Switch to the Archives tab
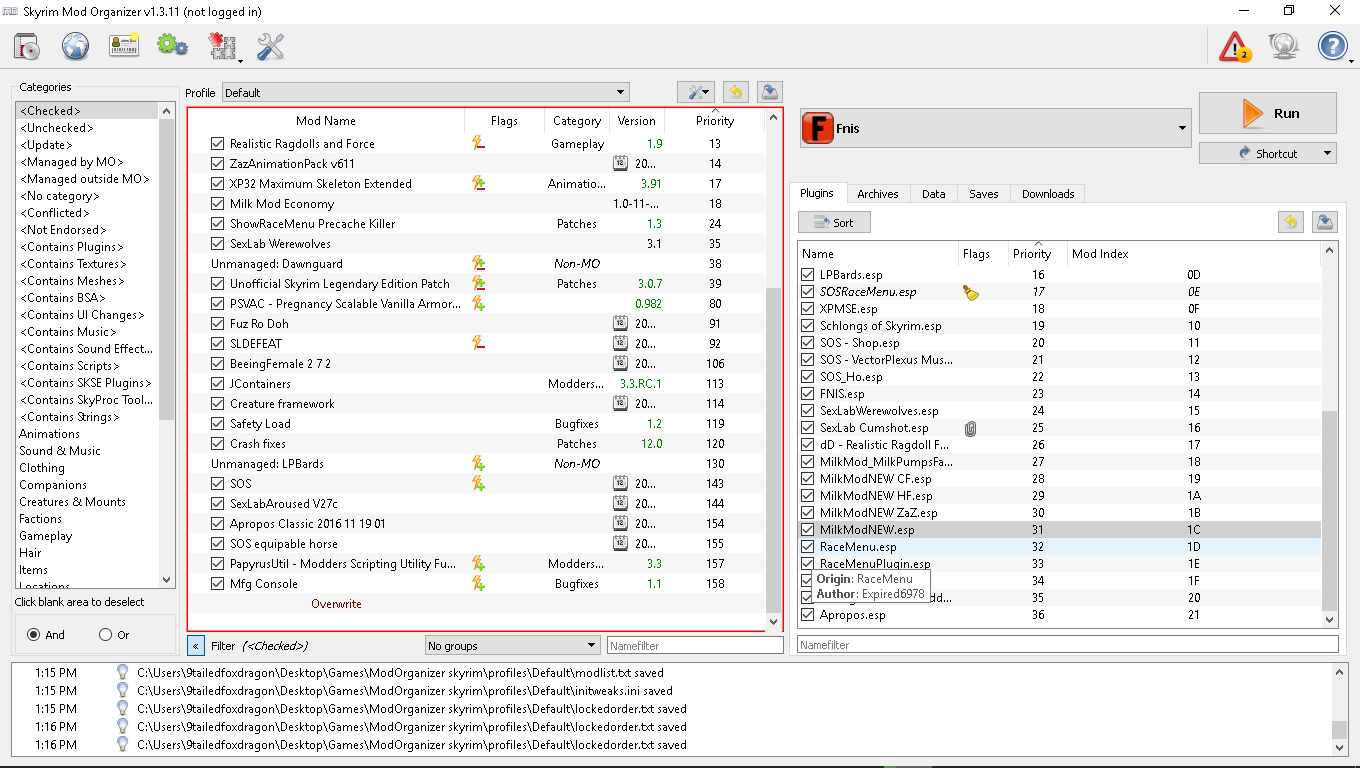The width and height of the screenshot is (1360, 768). tap(877, 194)
